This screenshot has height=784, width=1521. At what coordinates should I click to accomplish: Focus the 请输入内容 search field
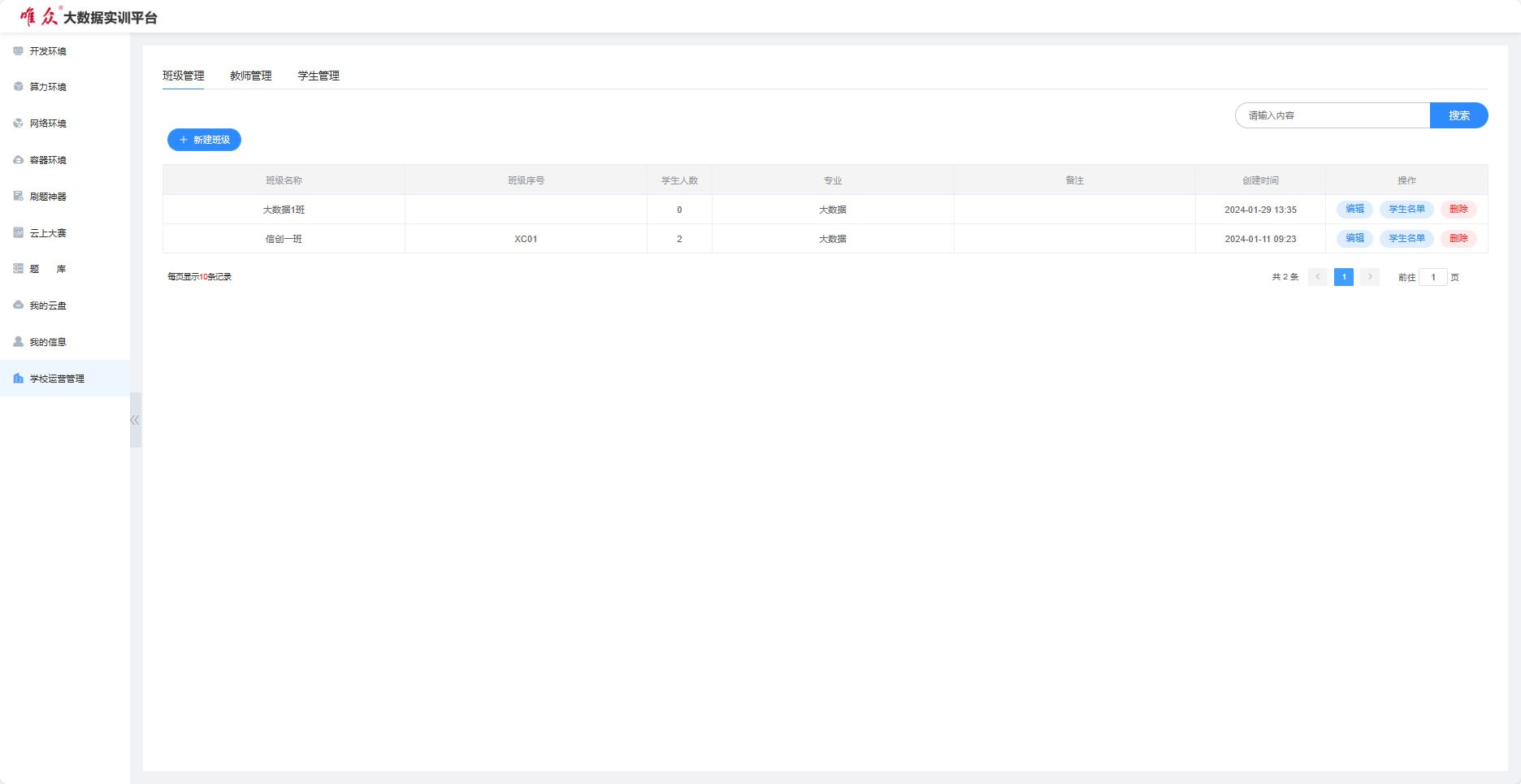click(x=1332, y=115)
